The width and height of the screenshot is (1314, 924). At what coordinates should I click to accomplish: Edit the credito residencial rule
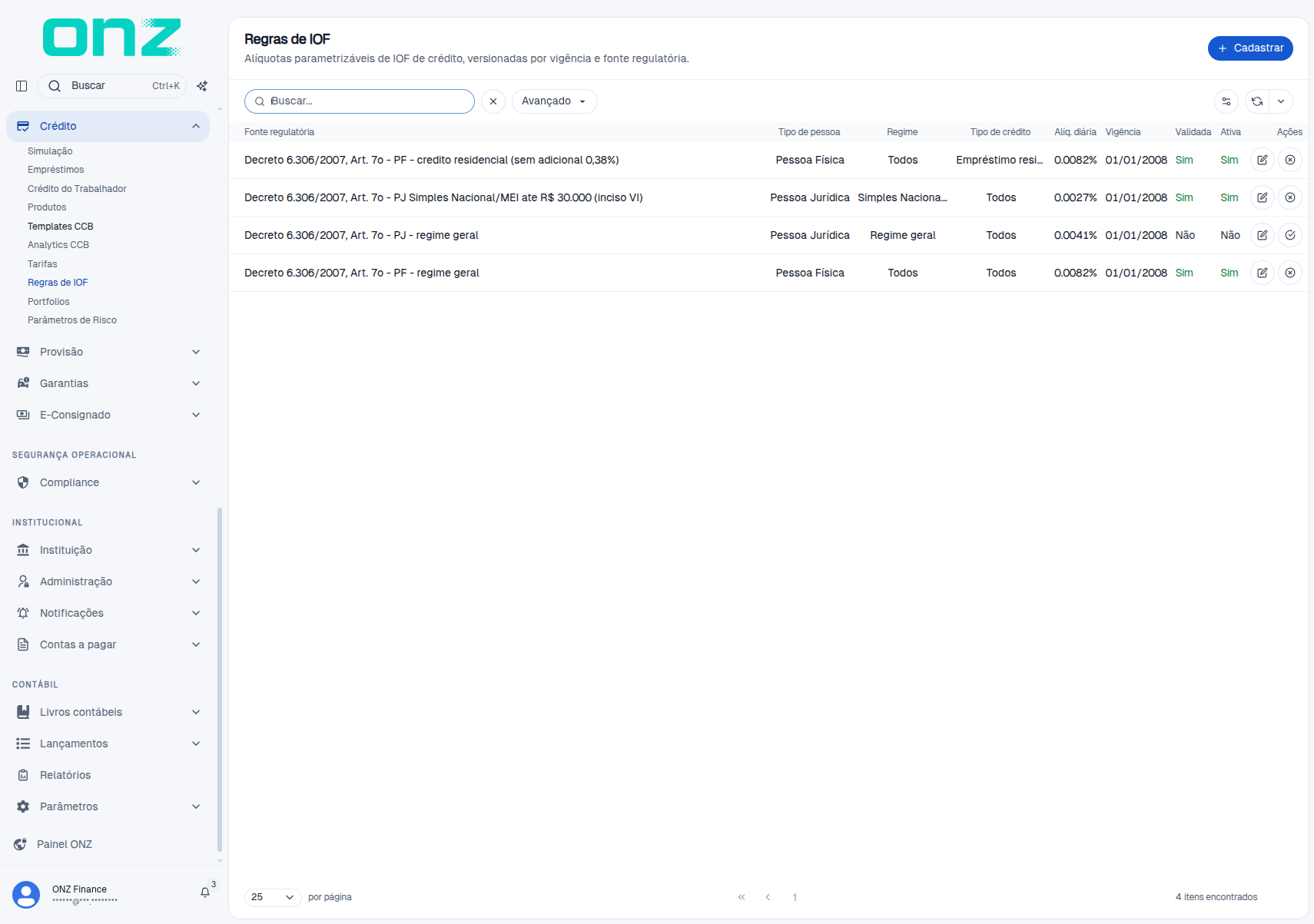tap(1263, 160)
